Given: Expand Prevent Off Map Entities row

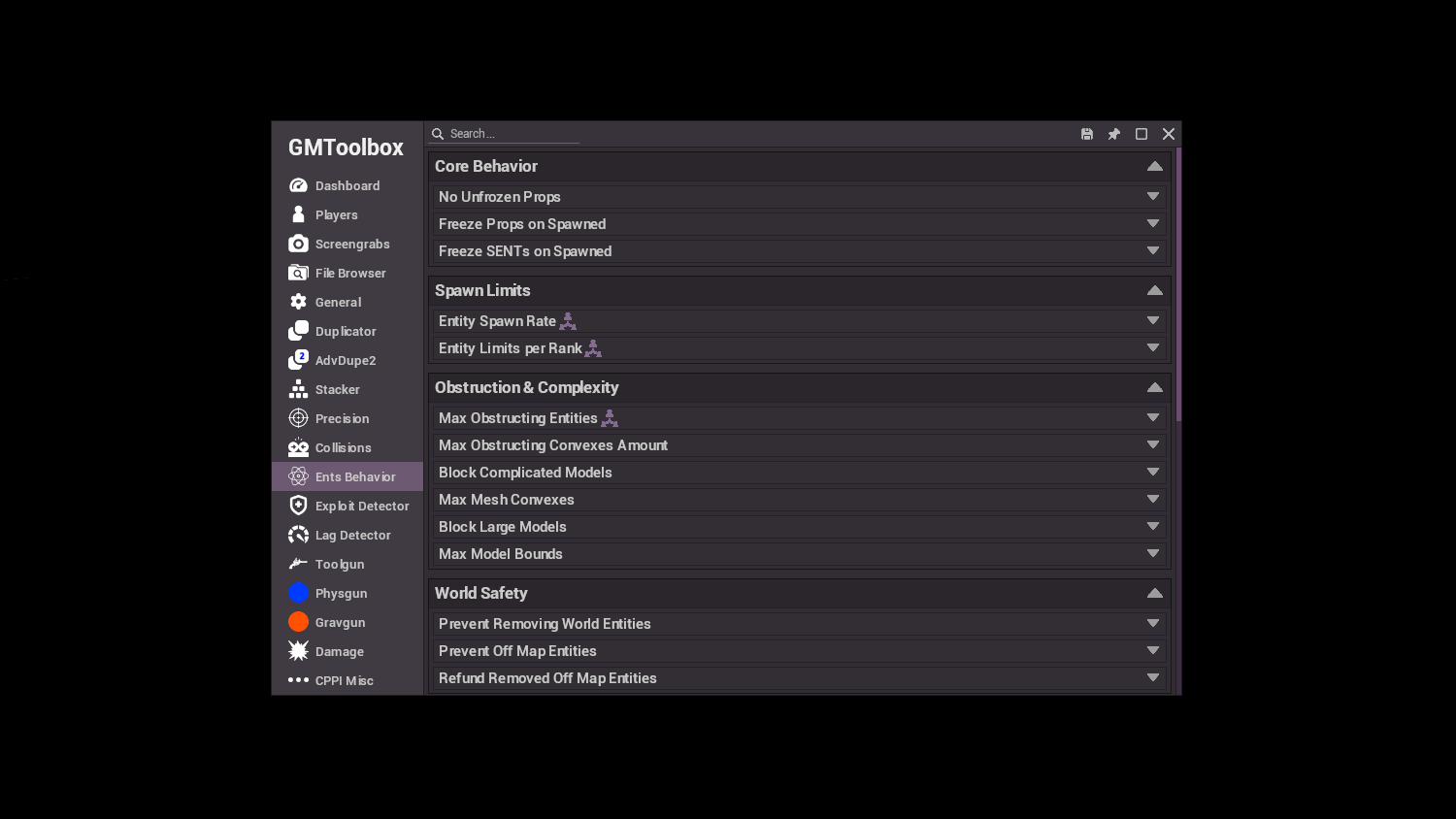Looking at the screenshot, I should click(800, 651).
